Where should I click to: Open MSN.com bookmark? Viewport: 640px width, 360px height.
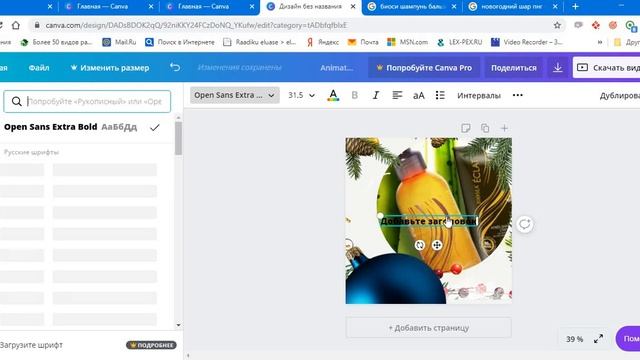point(407,42)
